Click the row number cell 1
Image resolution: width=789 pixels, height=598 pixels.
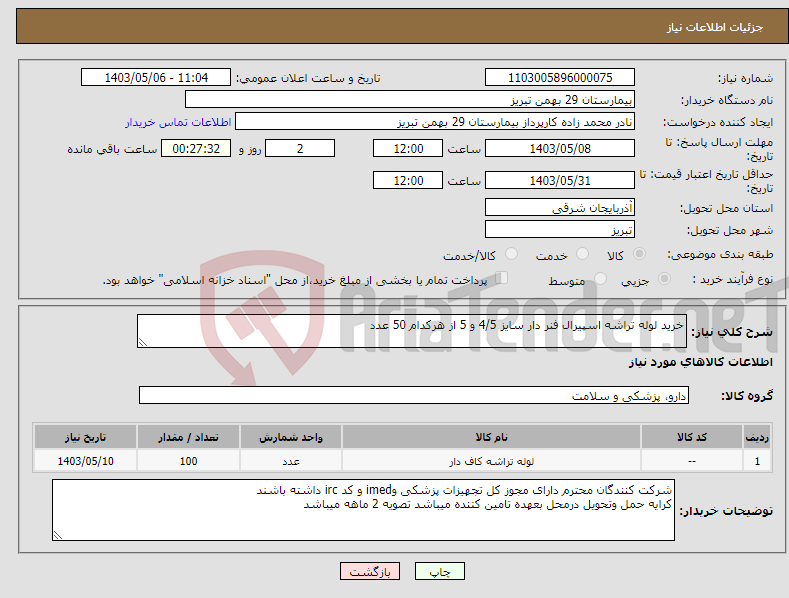tap(757, 461)
